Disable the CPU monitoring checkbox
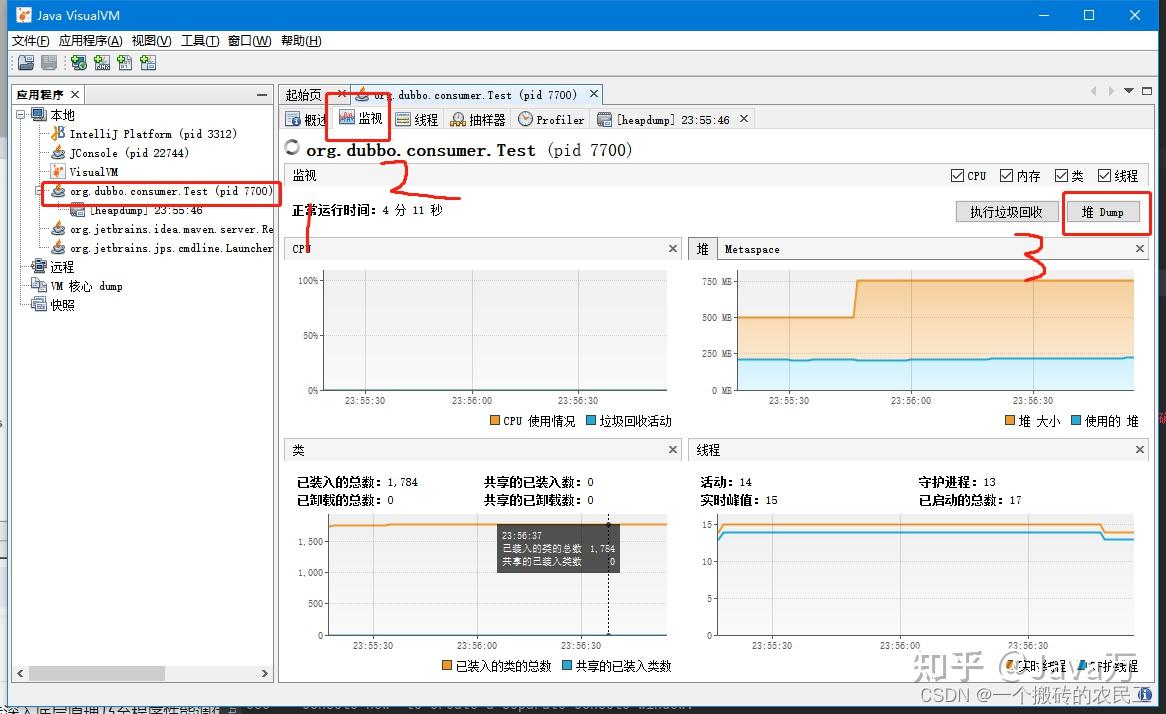 coord(958,175)
